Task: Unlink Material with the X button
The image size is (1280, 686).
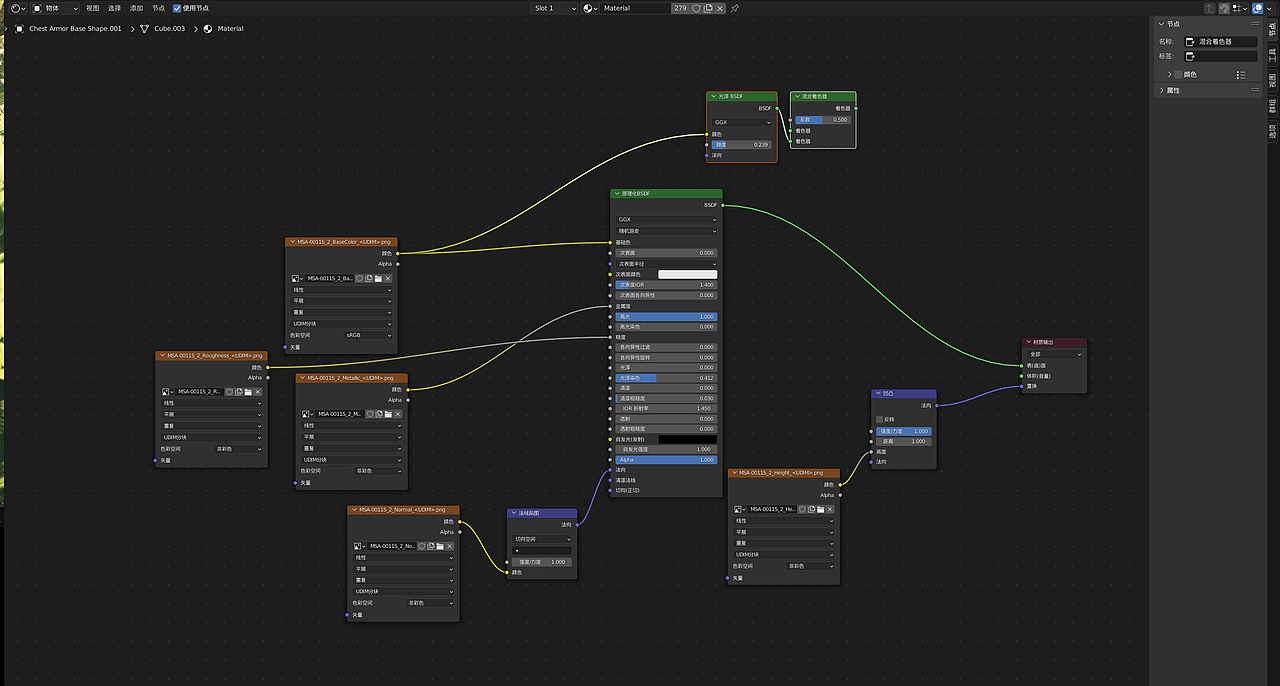Action: pos(721,8)
